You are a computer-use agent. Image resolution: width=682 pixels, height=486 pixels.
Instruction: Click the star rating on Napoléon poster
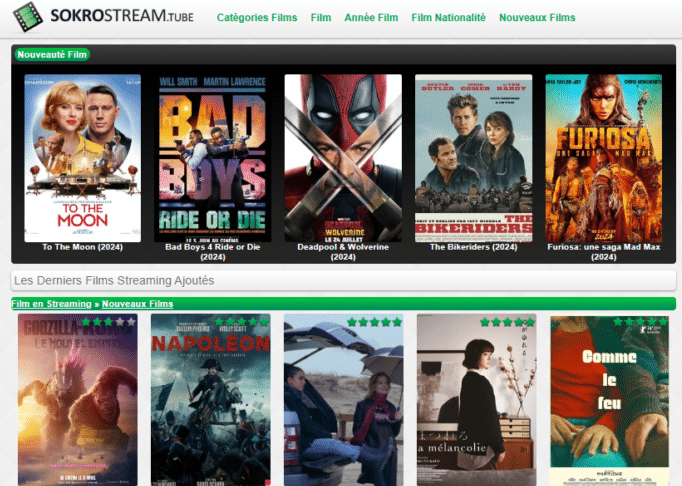click(x=242, y=322)
